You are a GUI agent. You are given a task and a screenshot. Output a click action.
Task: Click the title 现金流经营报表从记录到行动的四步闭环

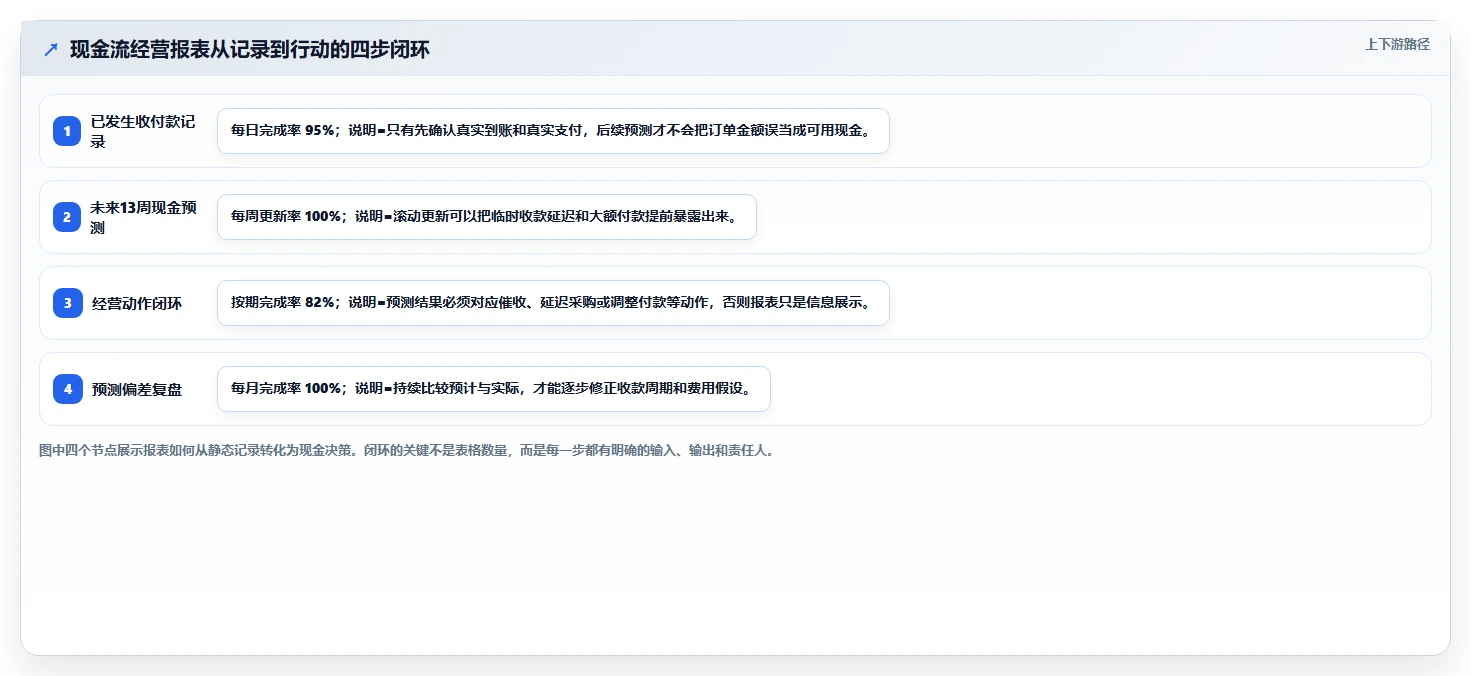pos(250,49)
